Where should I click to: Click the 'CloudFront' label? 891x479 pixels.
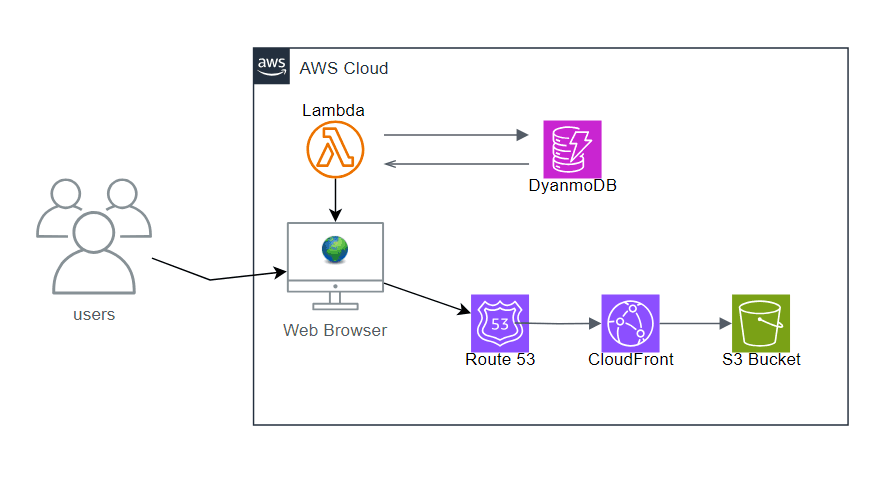click(631, 359)
